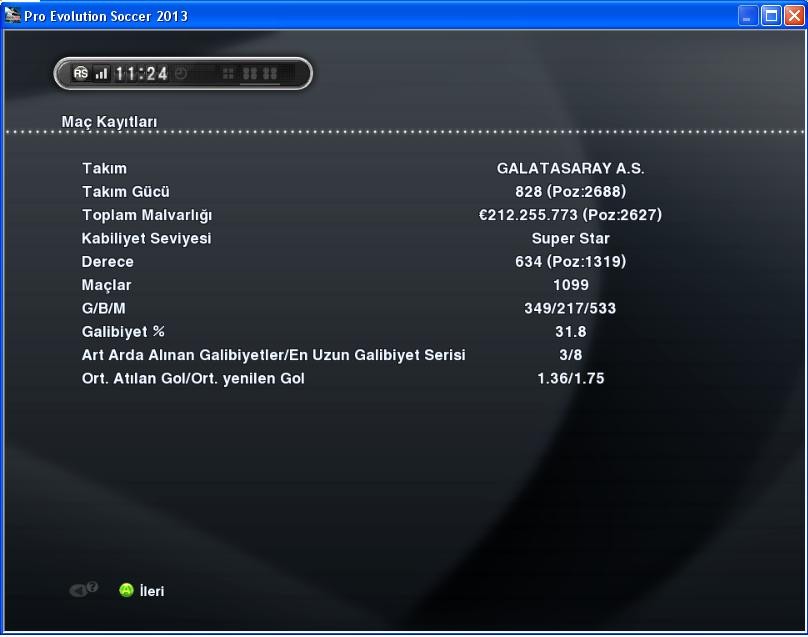Maximize the Pro Evolution Soccer 2013 window
This screenshot has width=808, height=637.
pos(771,16)
